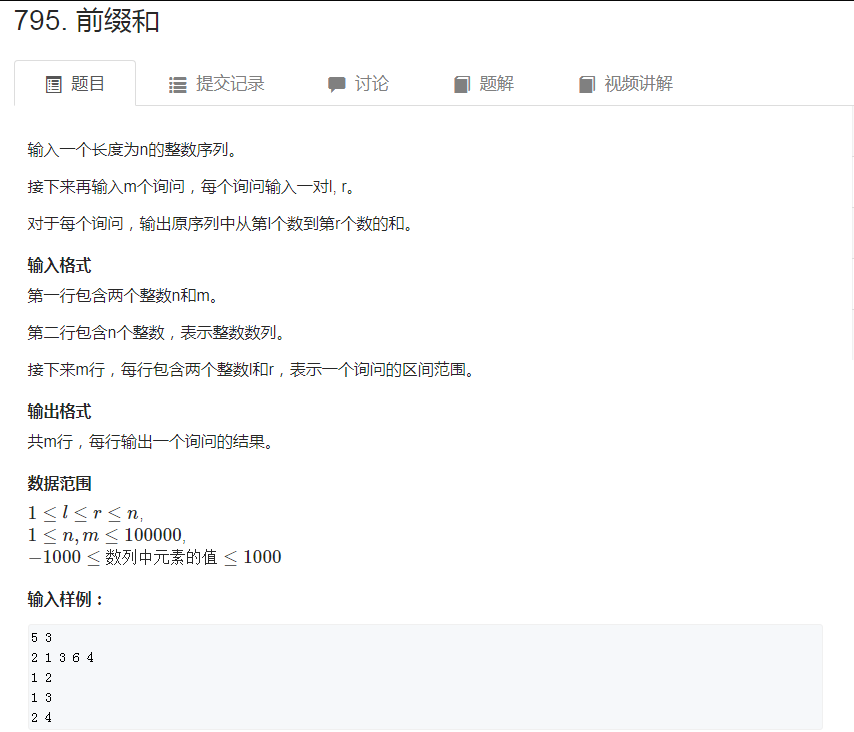Click the book icon beside 视频讲解
The image size is (854, 732).
click(587, 83)
